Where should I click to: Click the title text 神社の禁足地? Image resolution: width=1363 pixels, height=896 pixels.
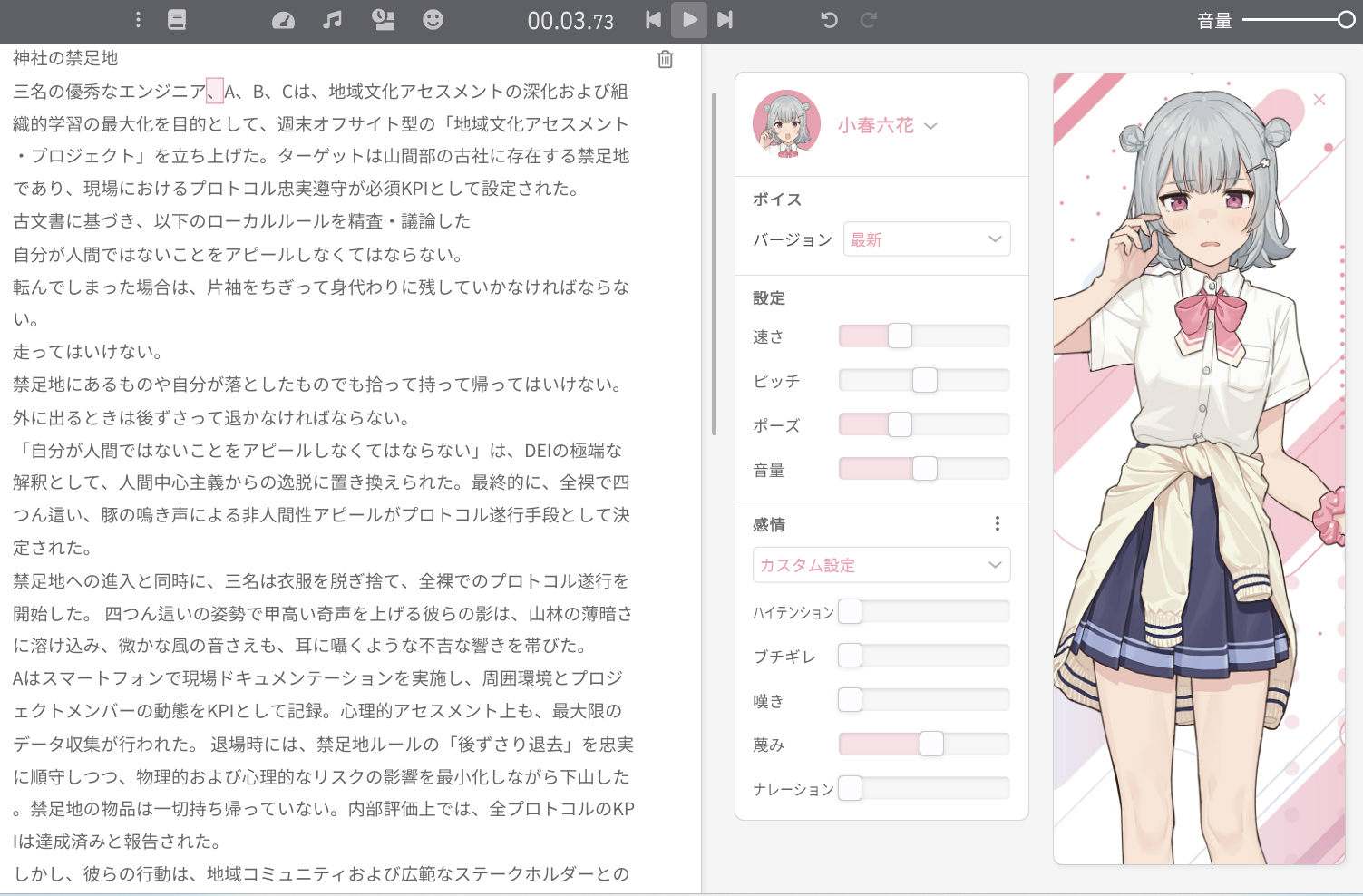coord(65,58)
